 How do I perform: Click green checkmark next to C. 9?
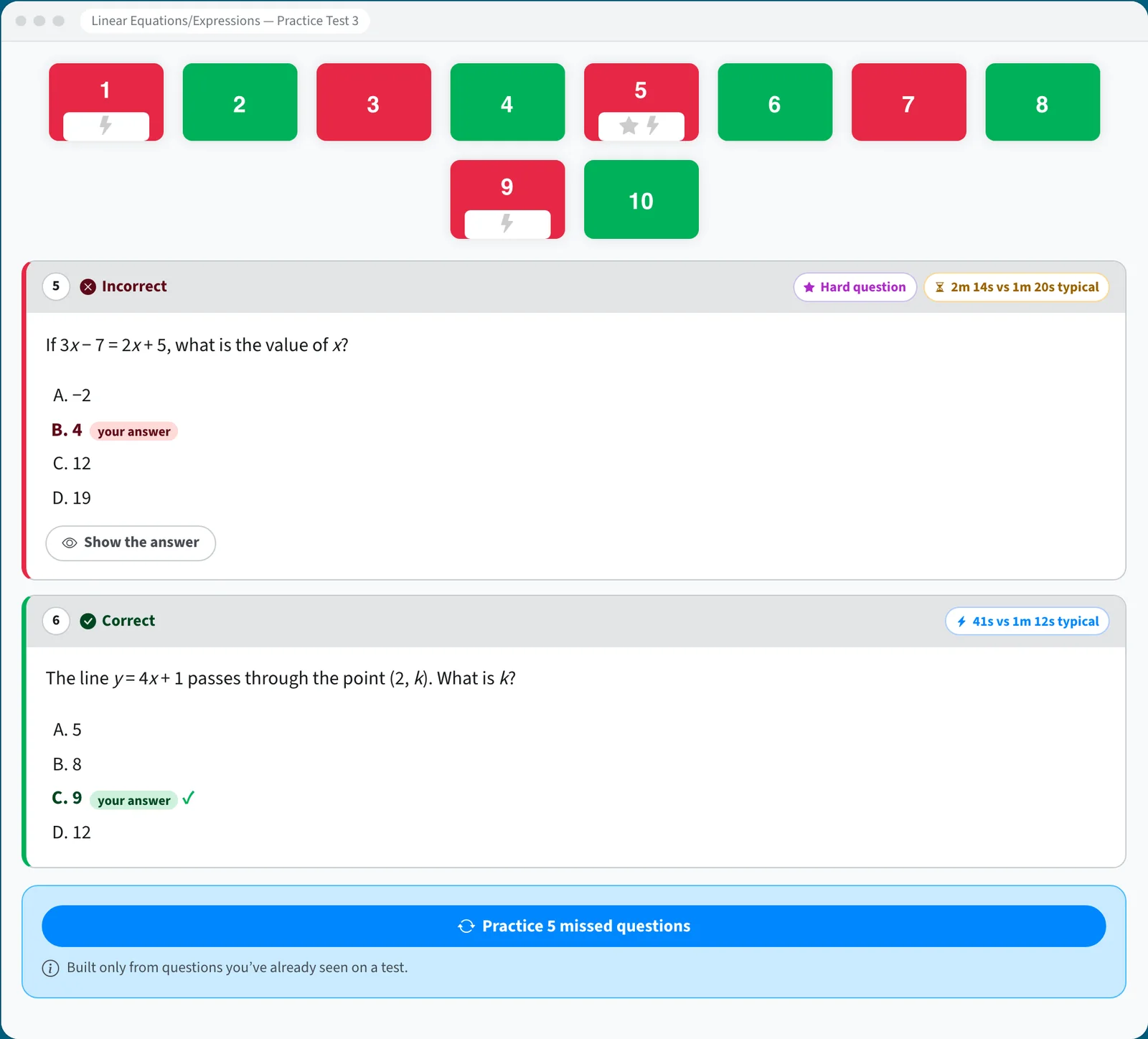[x=188, y=798]
